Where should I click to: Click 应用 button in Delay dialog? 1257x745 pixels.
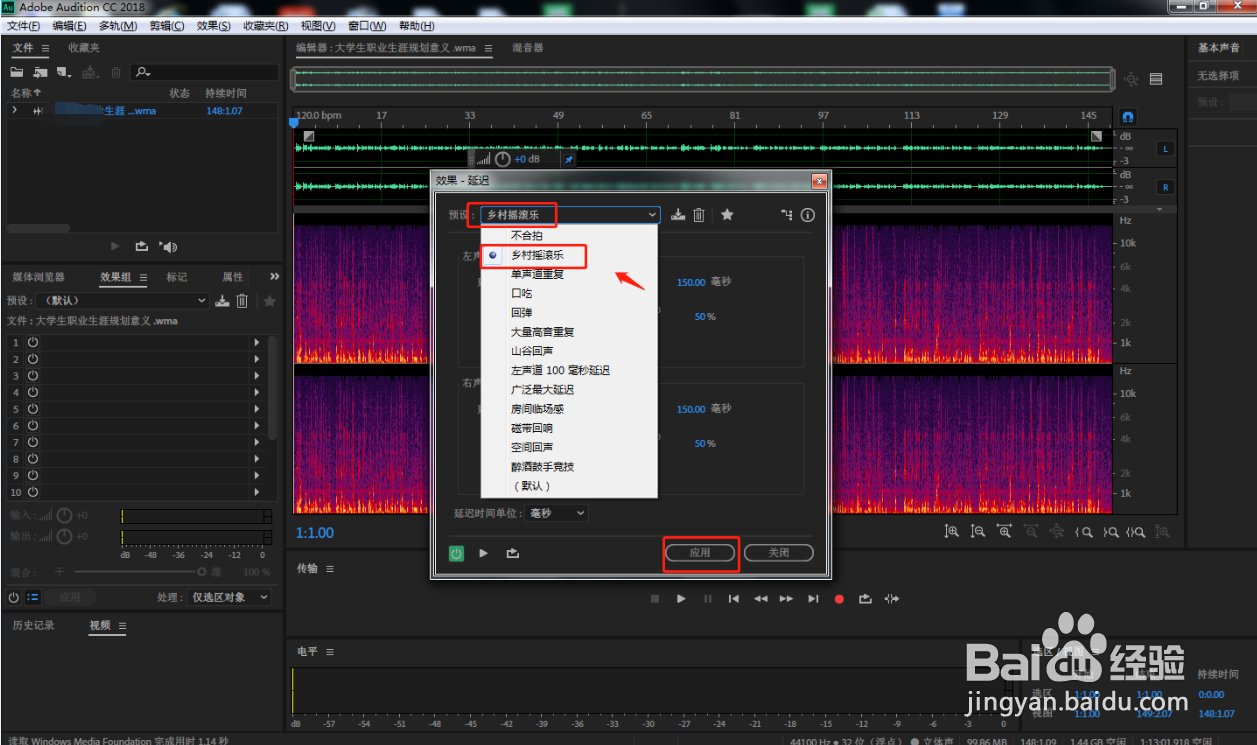coord(700,552)
